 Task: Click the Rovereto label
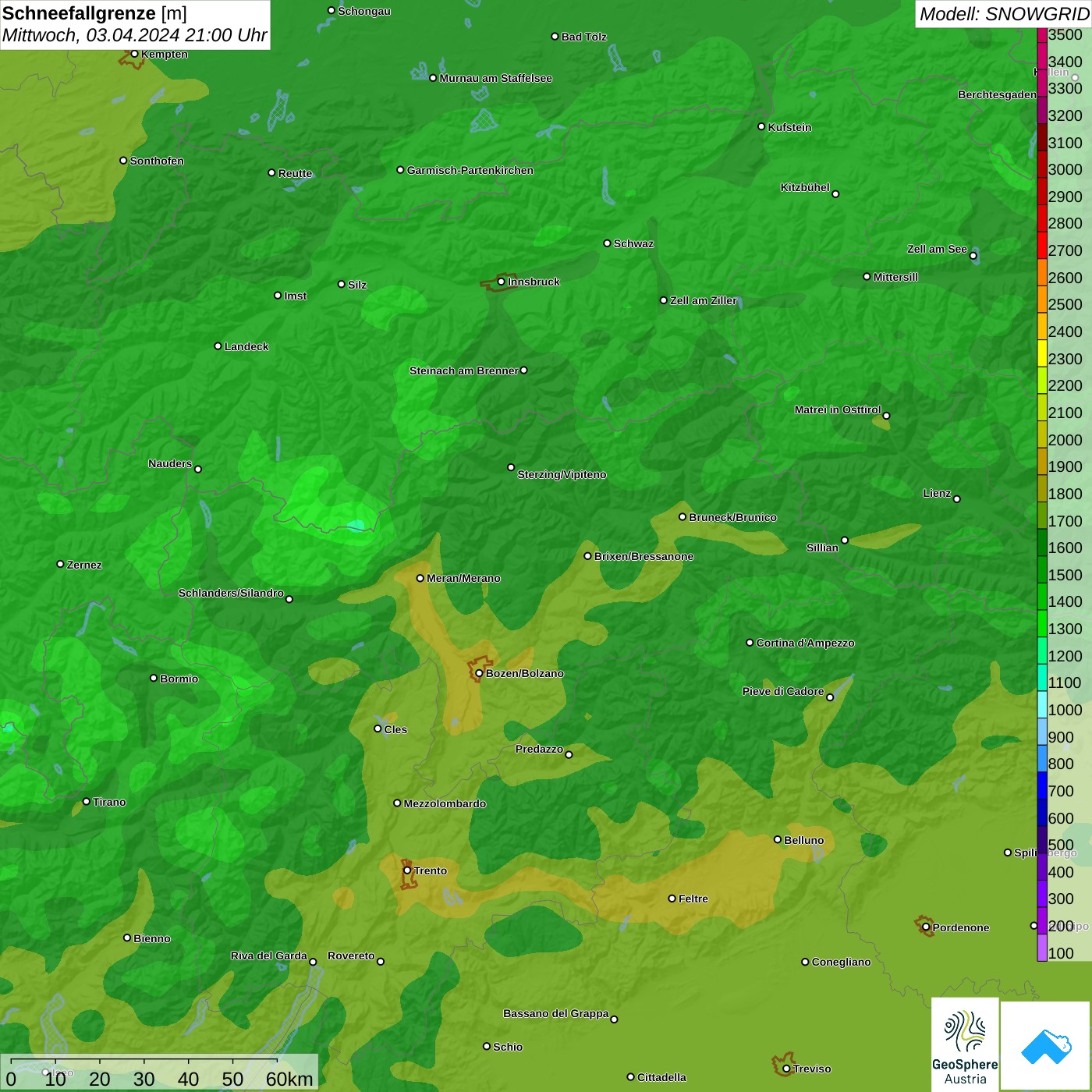[351, 955]
